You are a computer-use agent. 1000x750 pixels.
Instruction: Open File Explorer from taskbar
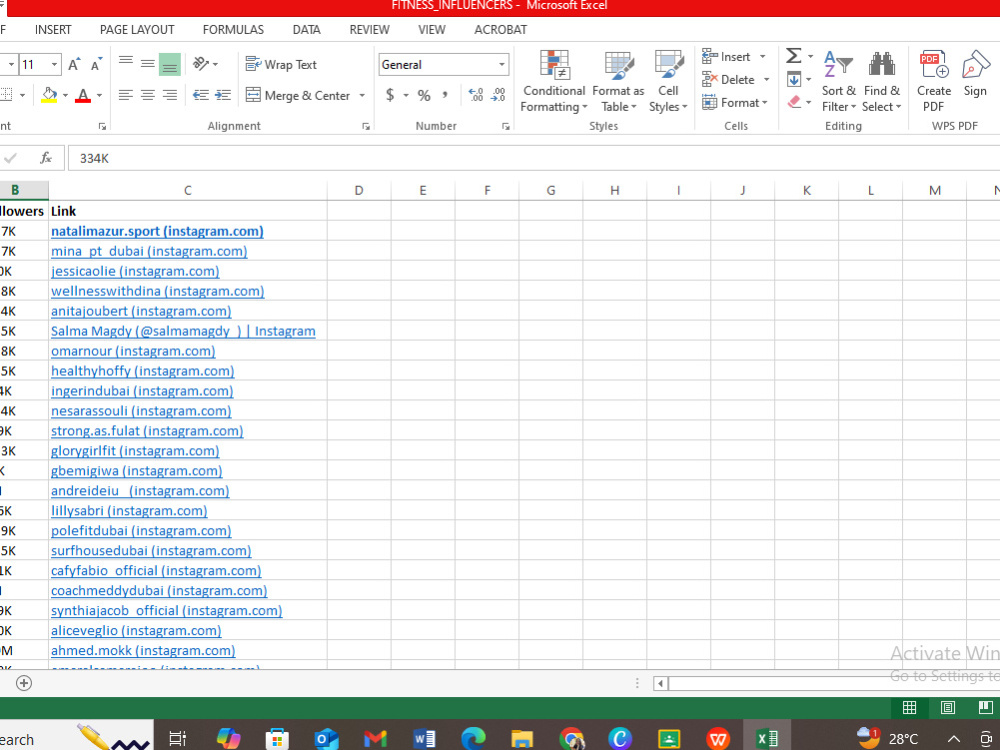tap(522, 738)
